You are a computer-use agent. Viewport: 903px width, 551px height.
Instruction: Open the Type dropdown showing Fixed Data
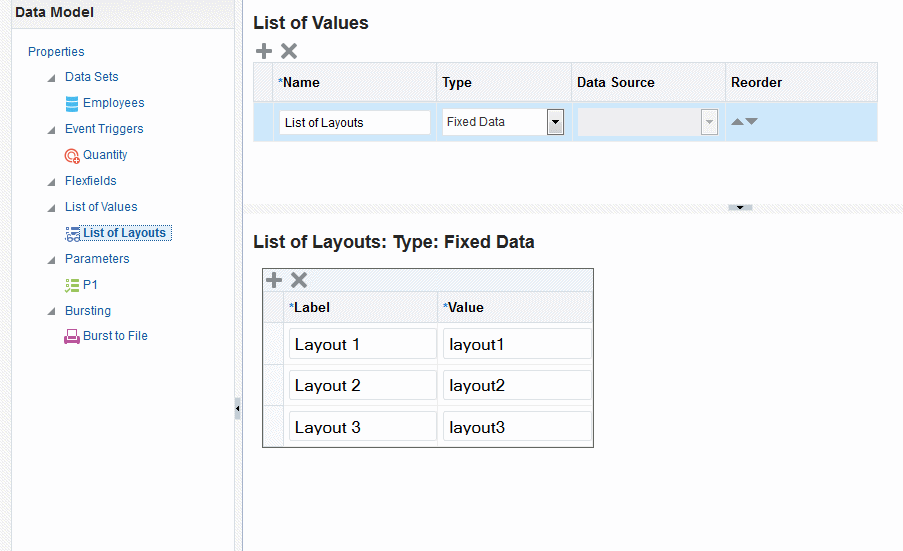pos(555,122)
